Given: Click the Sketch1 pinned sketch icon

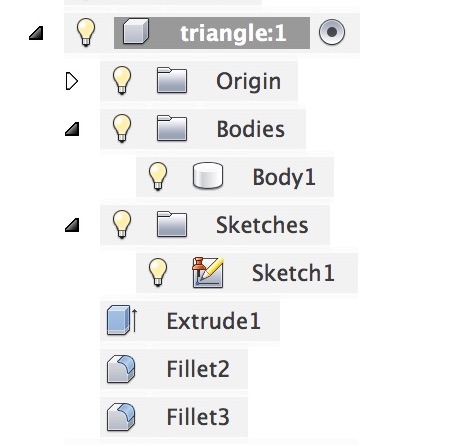Looking at the screenshot, I should pyautogui.click(x=208, y=272).
